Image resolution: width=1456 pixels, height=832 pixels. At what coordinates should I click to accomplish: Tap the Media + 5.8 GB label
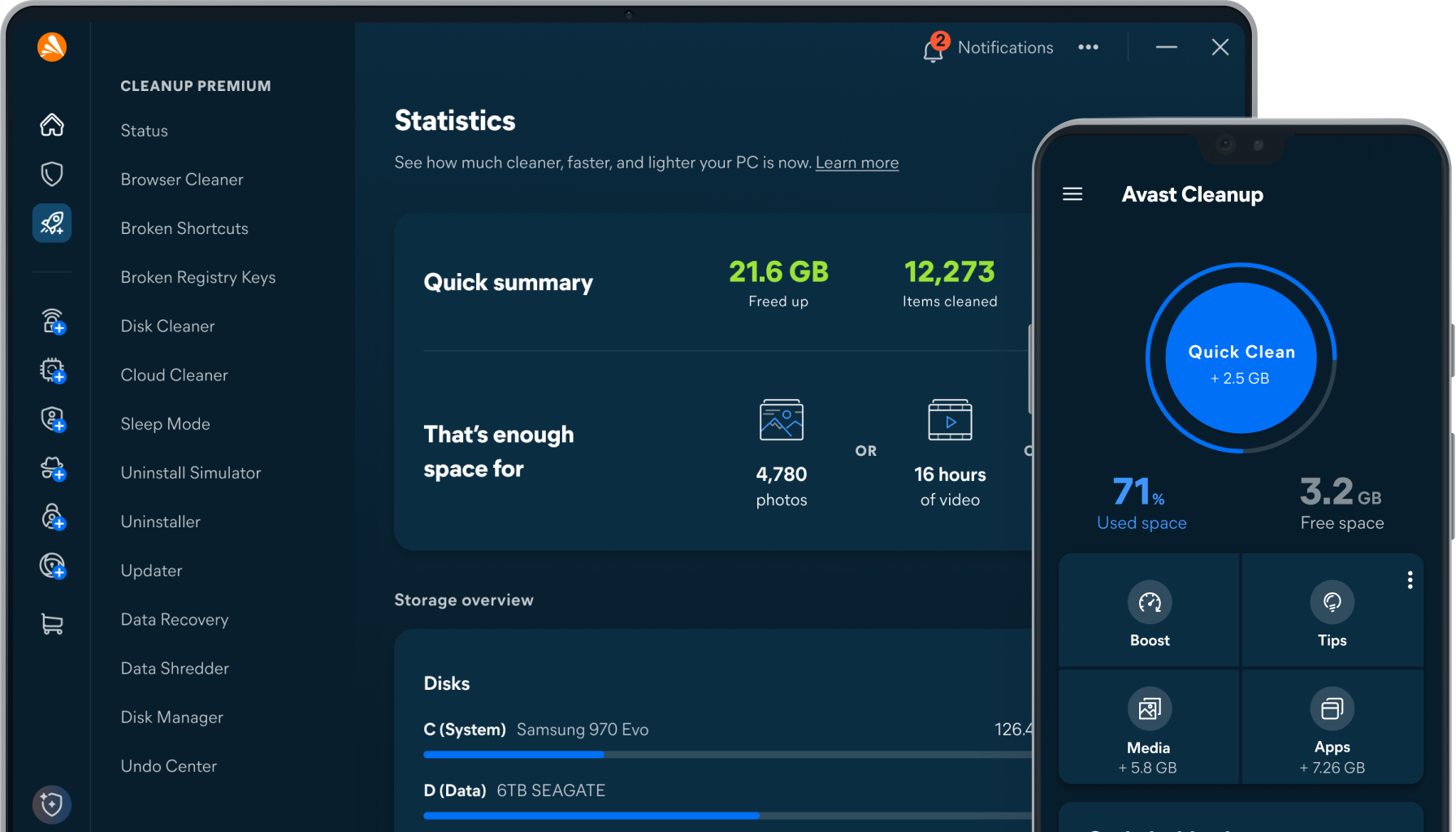tap(1148, 757)
